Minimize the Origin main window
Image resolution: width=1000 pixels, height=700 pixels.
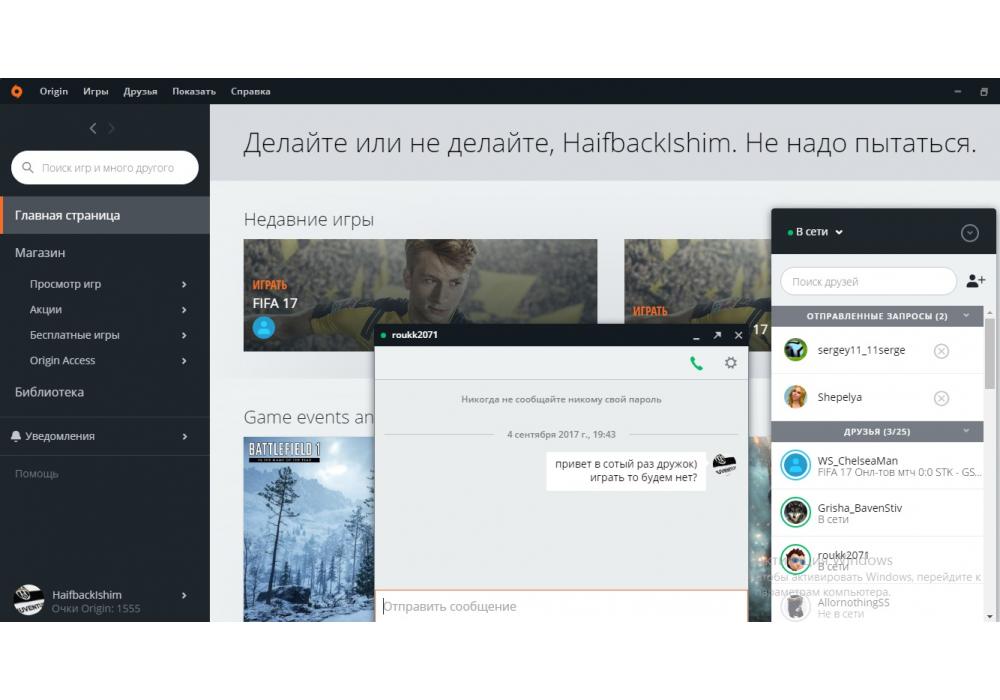click(957, 92)
